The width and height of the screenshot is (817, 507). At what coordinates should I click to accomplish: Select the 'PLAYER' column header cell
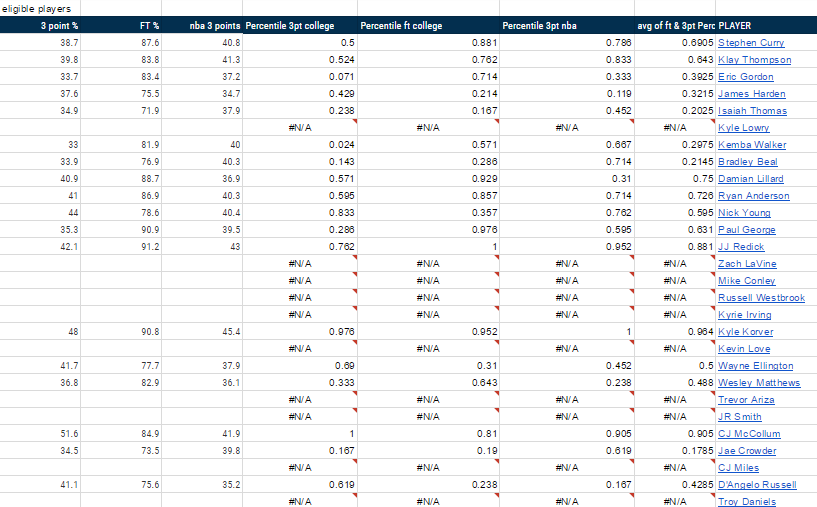click(x=766, y=25)
